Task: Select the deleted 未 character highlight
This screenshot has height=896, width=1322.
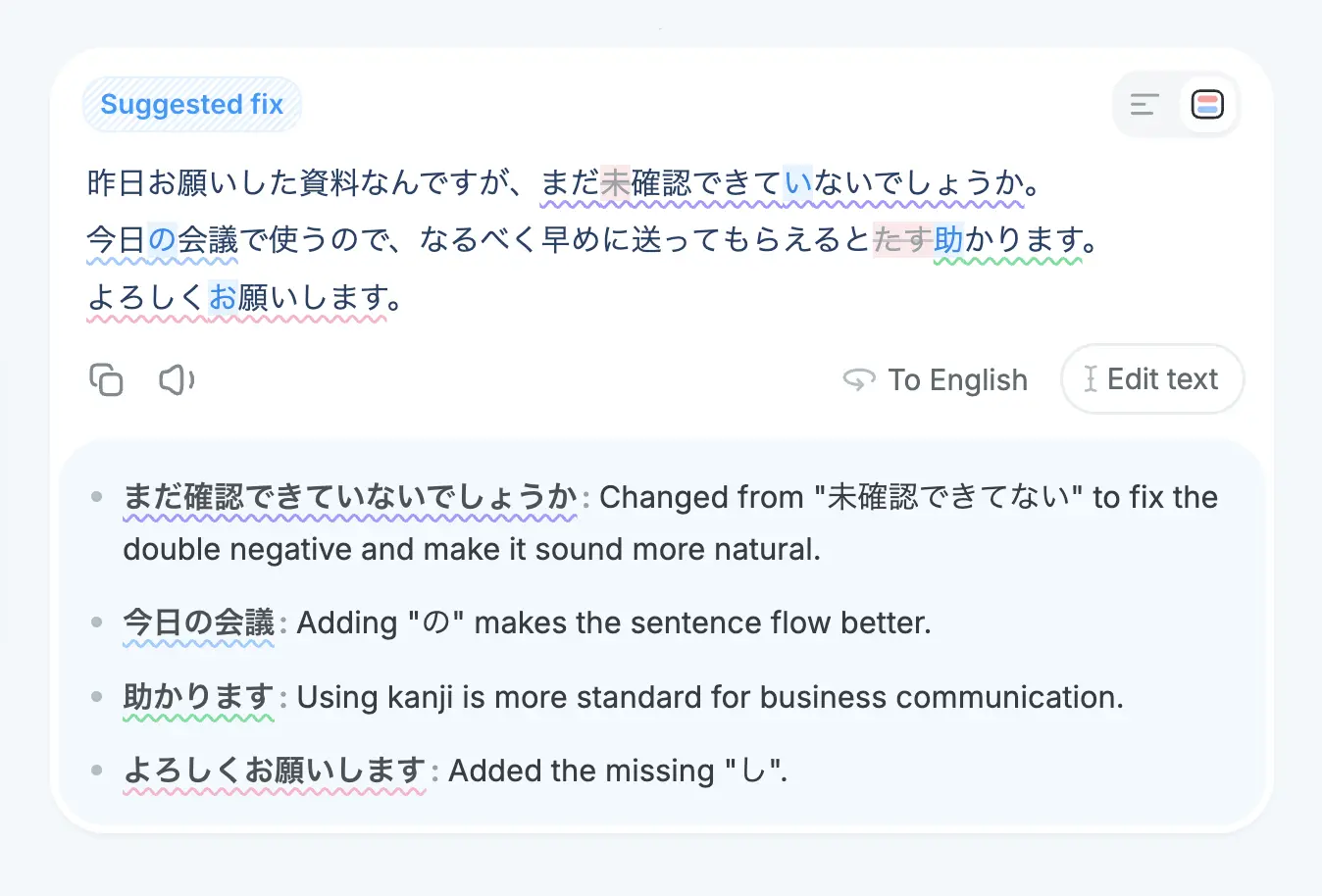Action: 615,183
